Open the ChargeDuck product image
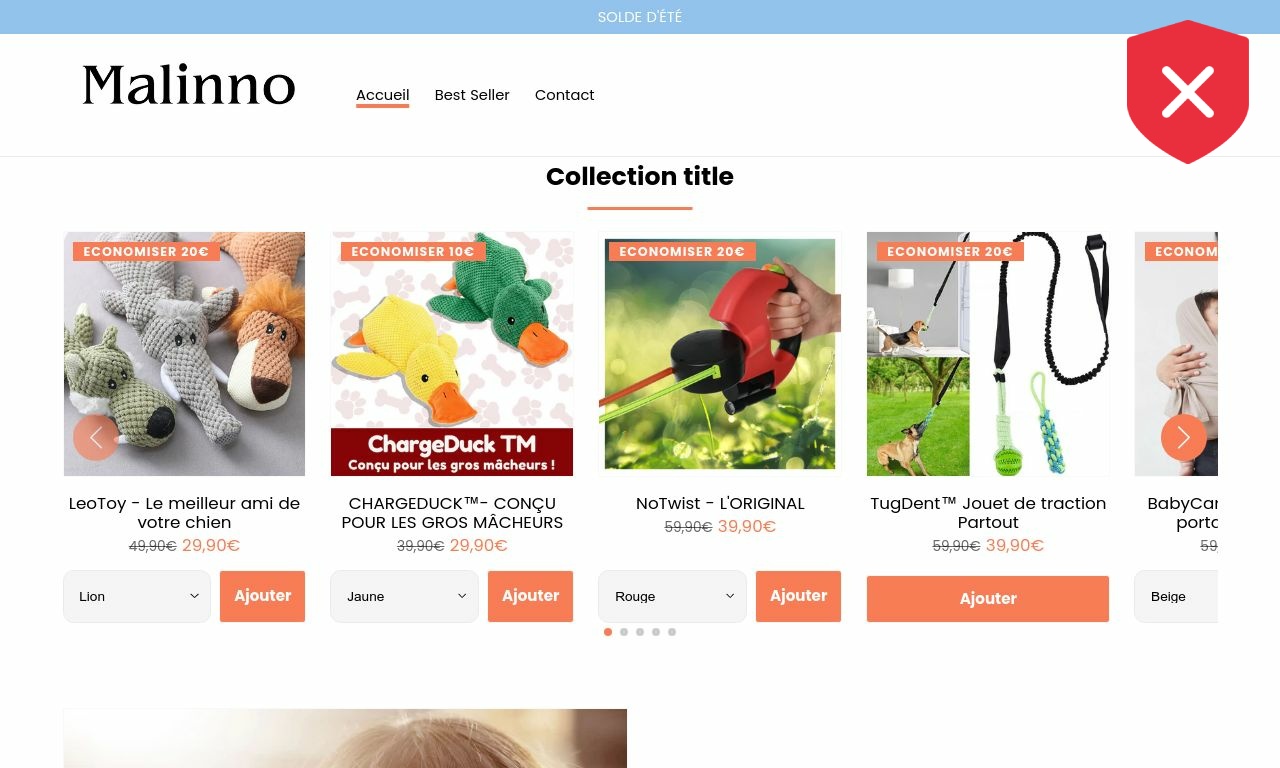 (x=452, y=354)
